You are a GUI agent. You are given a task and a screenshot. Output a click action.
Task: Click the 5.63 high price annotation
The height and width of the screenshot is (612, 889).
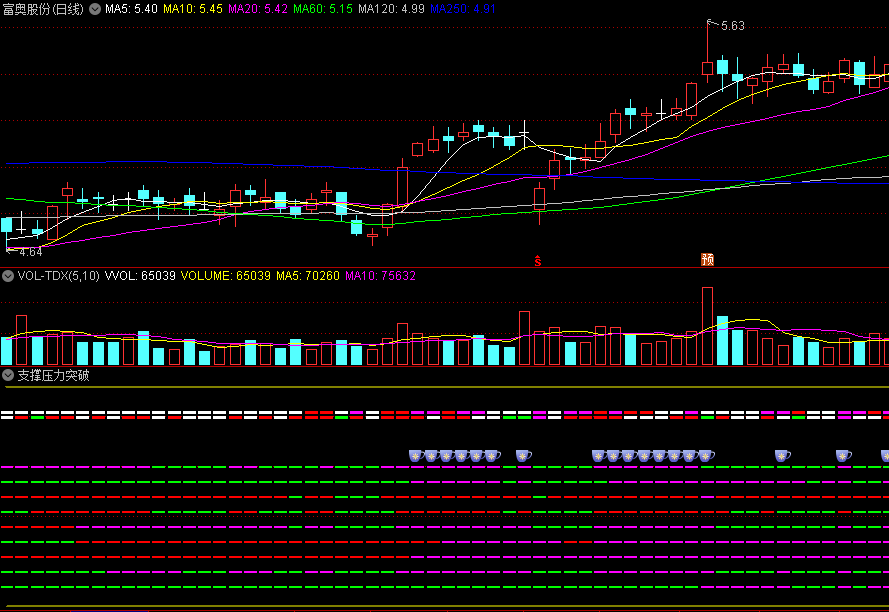[733, 26]
